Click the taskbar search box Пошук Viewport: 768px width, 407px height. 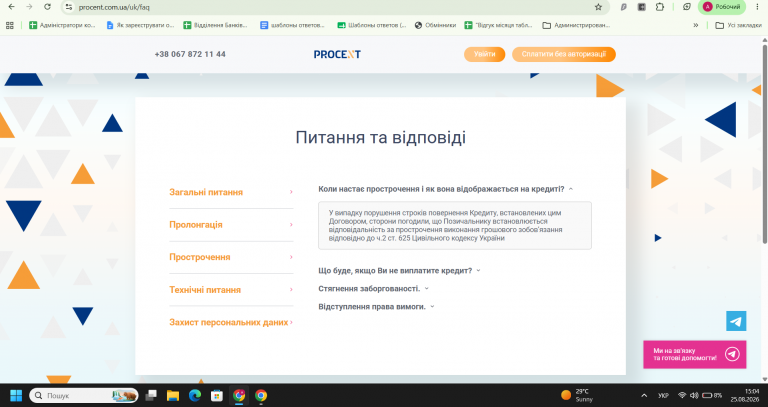[x=83, y=395]
